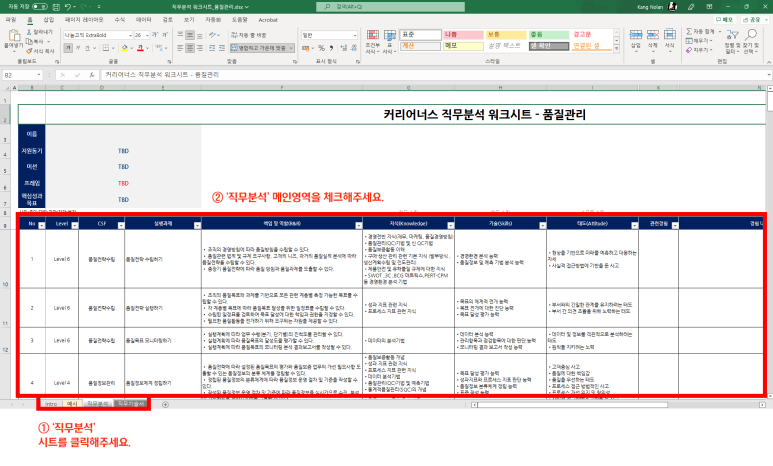773x466 pixels.
Task: Click the text orientation icon
Action: (x=213, y=36)
